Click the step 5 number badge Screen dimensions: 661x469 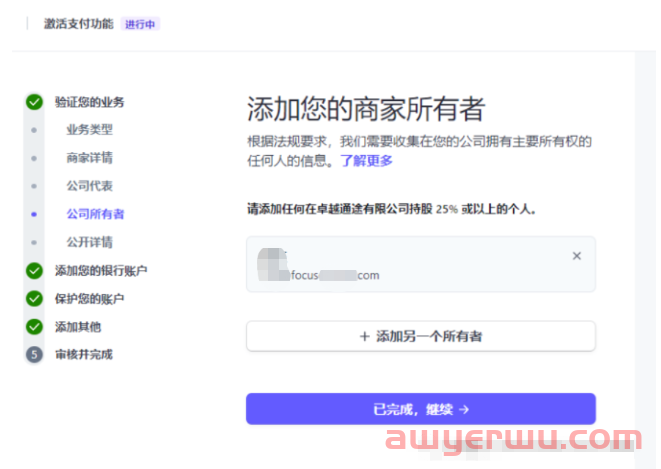tap(35, 355)
